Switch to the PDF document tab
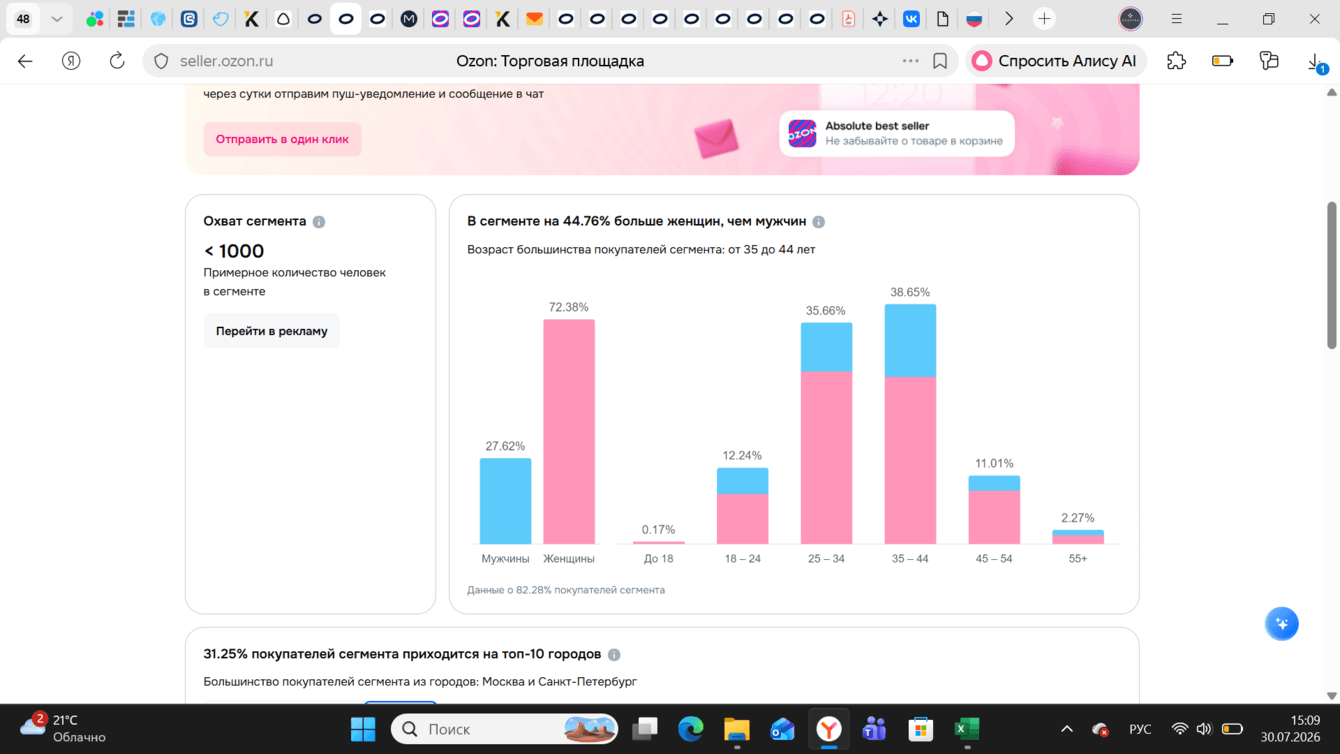Image resolution: width=1340 pixels, height=754 pixels. click(x=849, y=19)
